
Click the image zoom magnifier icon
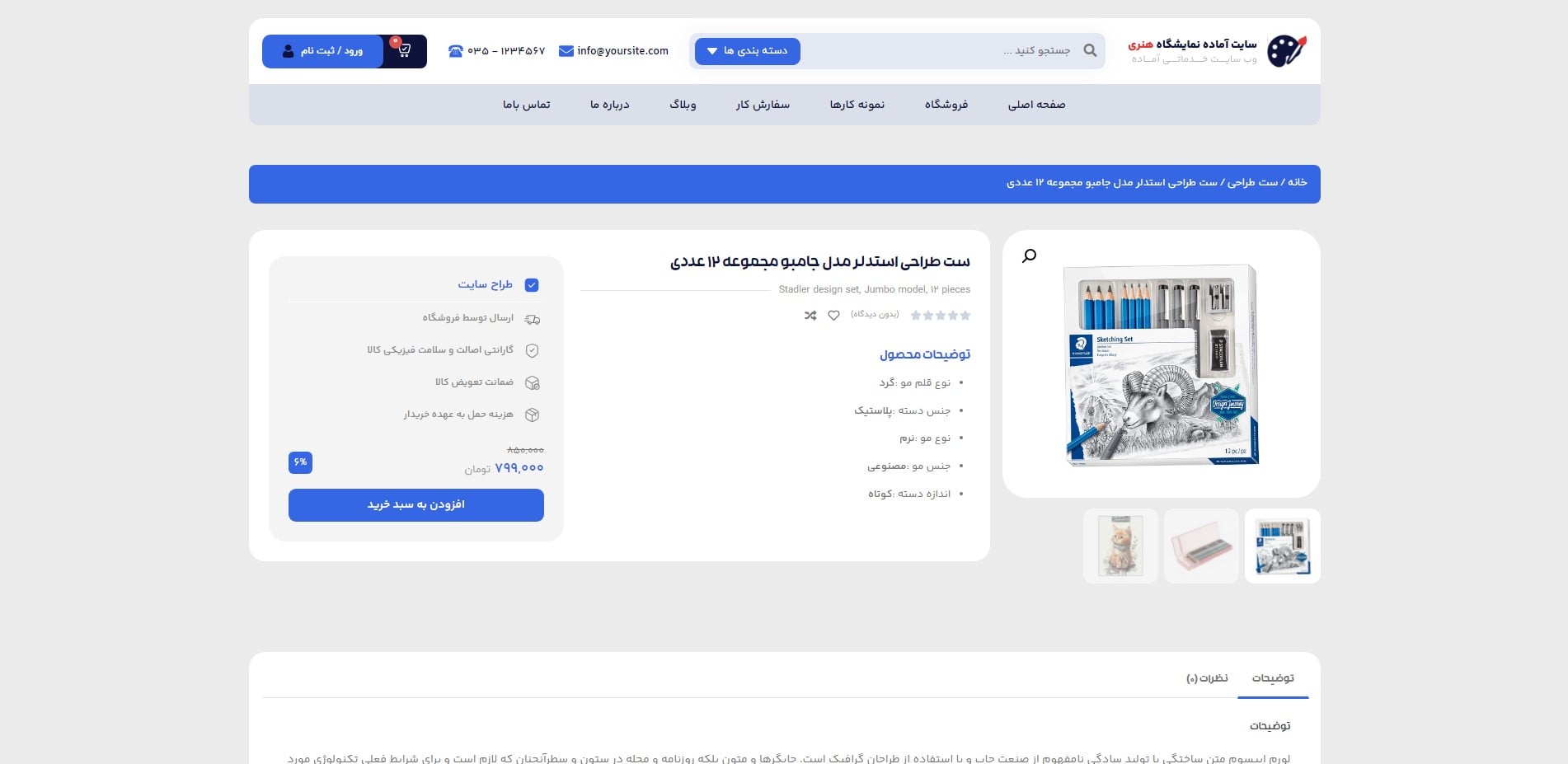pyautogui.click(x=1029, y=256)
